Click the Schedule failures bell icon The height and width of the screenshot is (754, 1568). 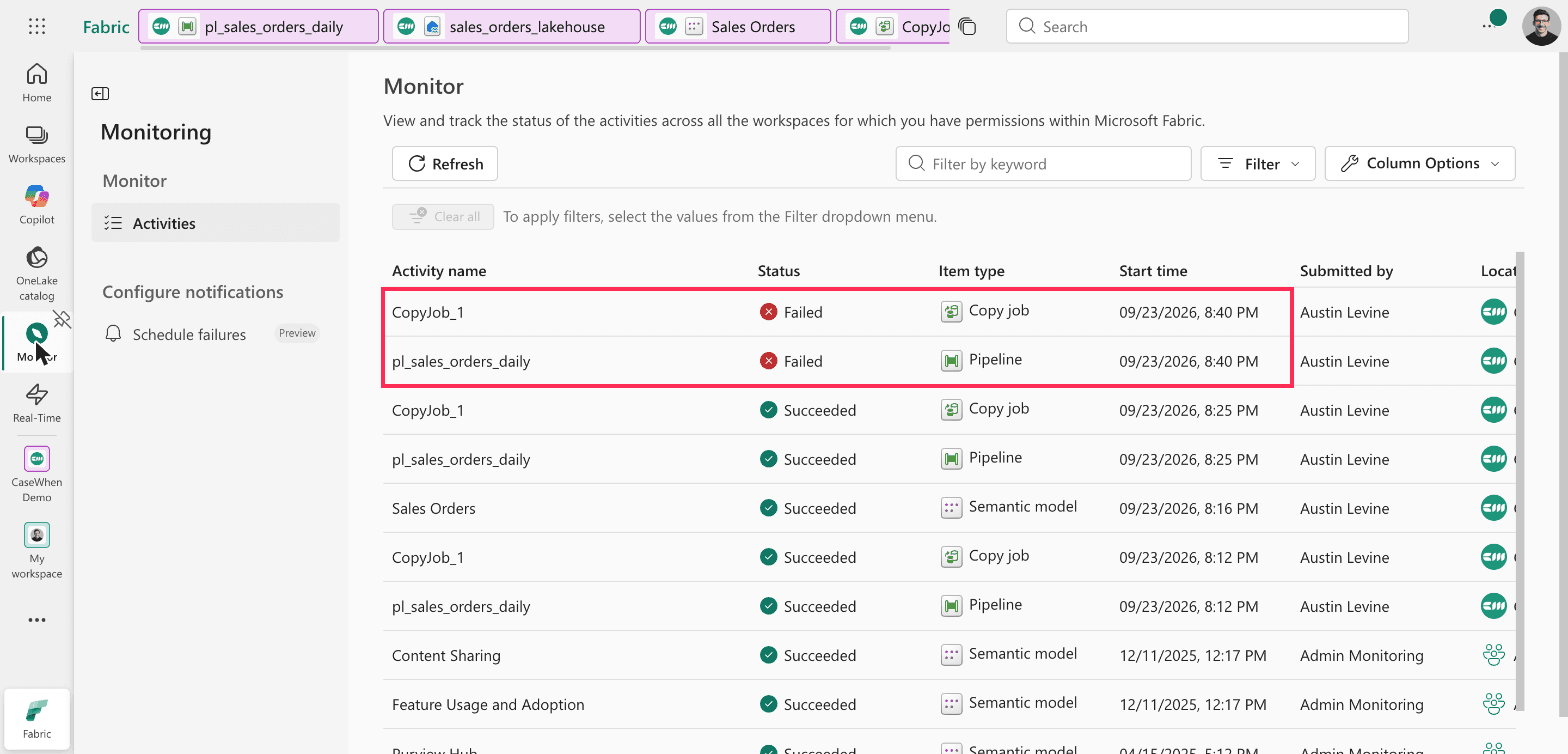[114, 334]
